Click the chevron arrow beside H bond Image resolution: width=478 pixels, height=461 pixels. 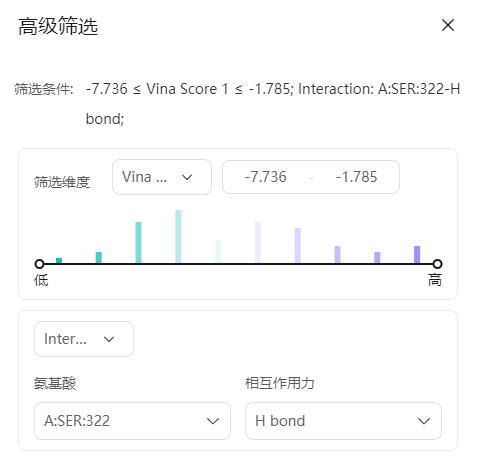point(424,421)
